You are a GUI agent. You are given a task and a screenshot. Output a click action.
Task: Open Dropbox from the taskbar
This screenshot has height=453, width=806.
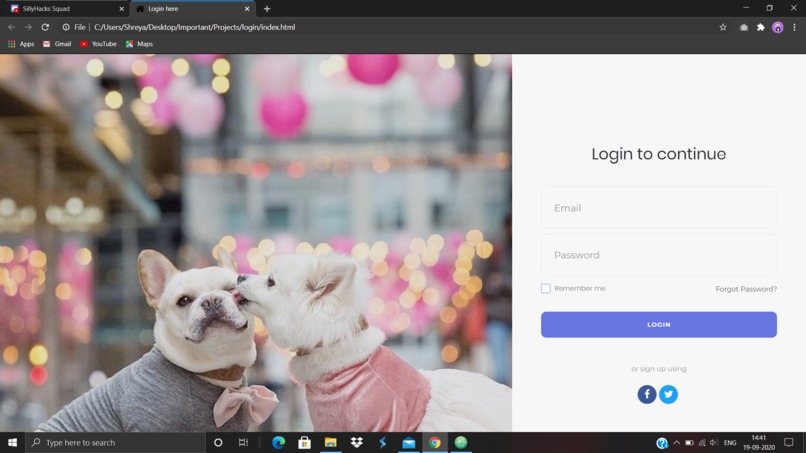click(x=356, y=442)
